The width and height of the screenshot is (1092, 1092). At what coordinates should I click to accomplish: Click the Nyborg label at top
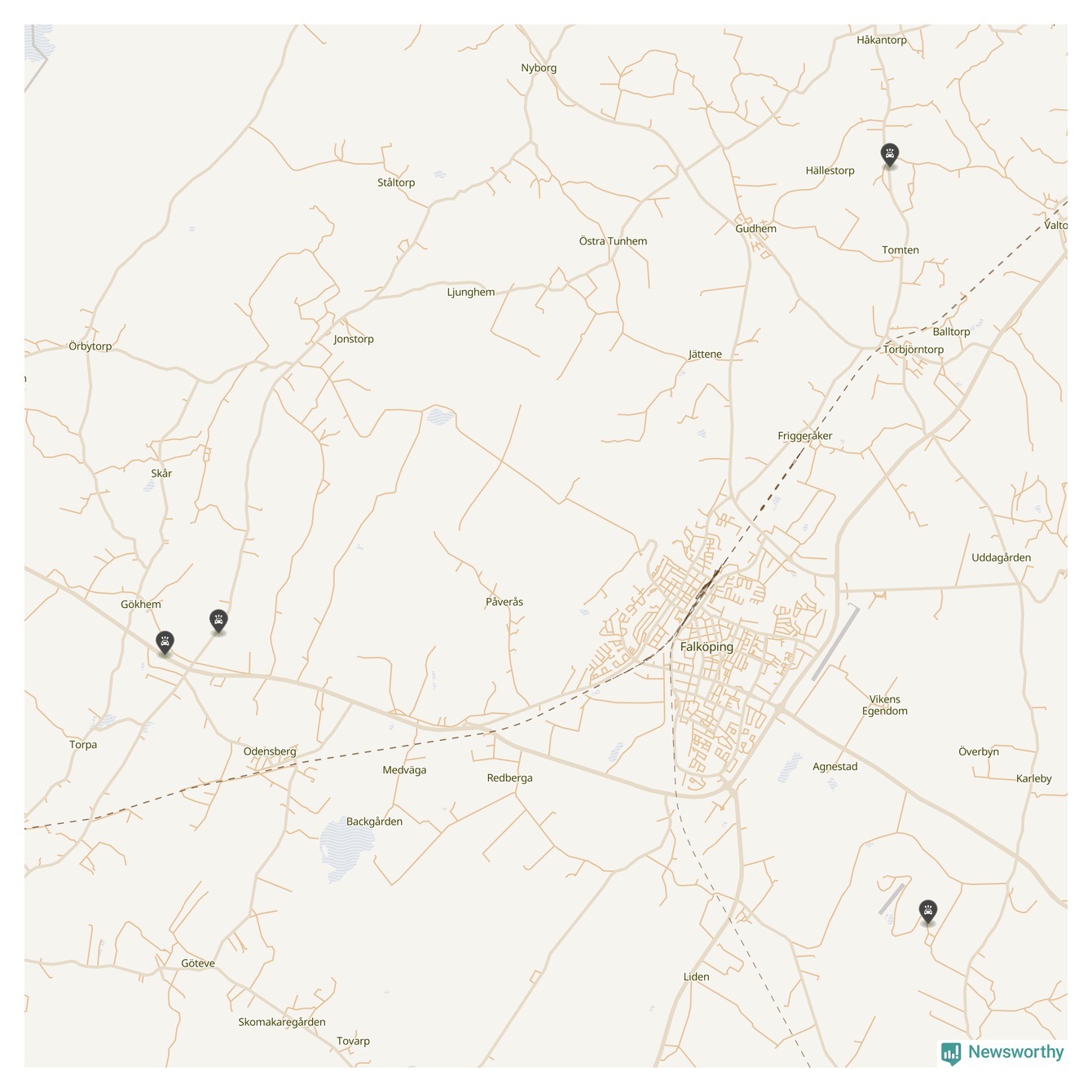[x=539, y=68]
